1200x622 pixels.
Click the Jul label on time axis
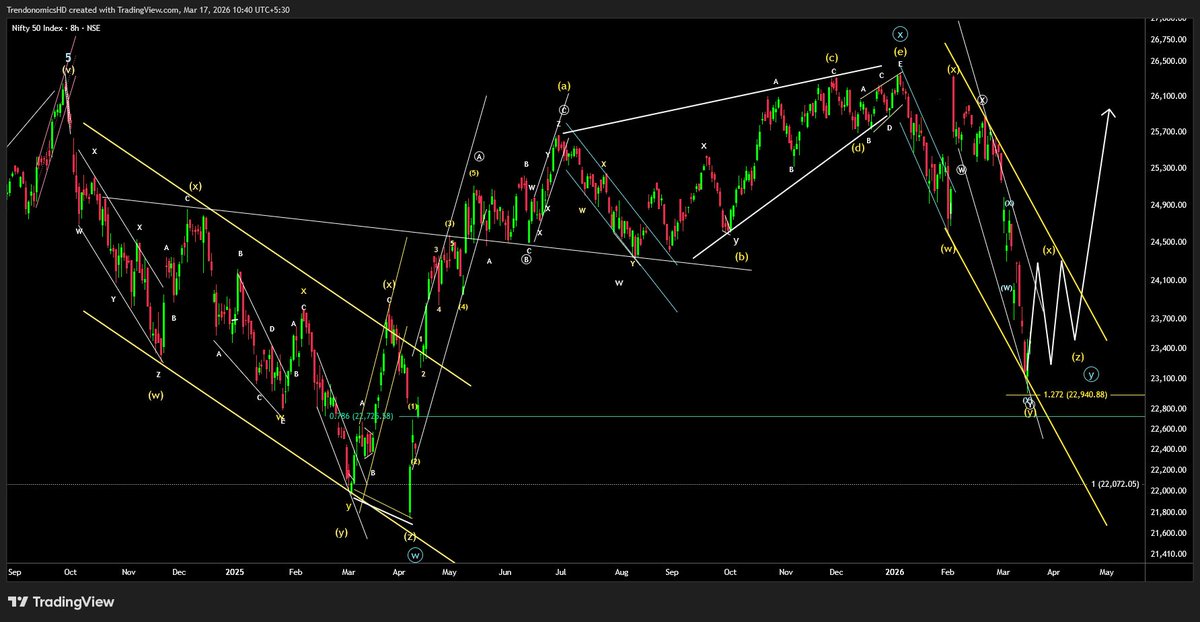click(x=560, y=573)
